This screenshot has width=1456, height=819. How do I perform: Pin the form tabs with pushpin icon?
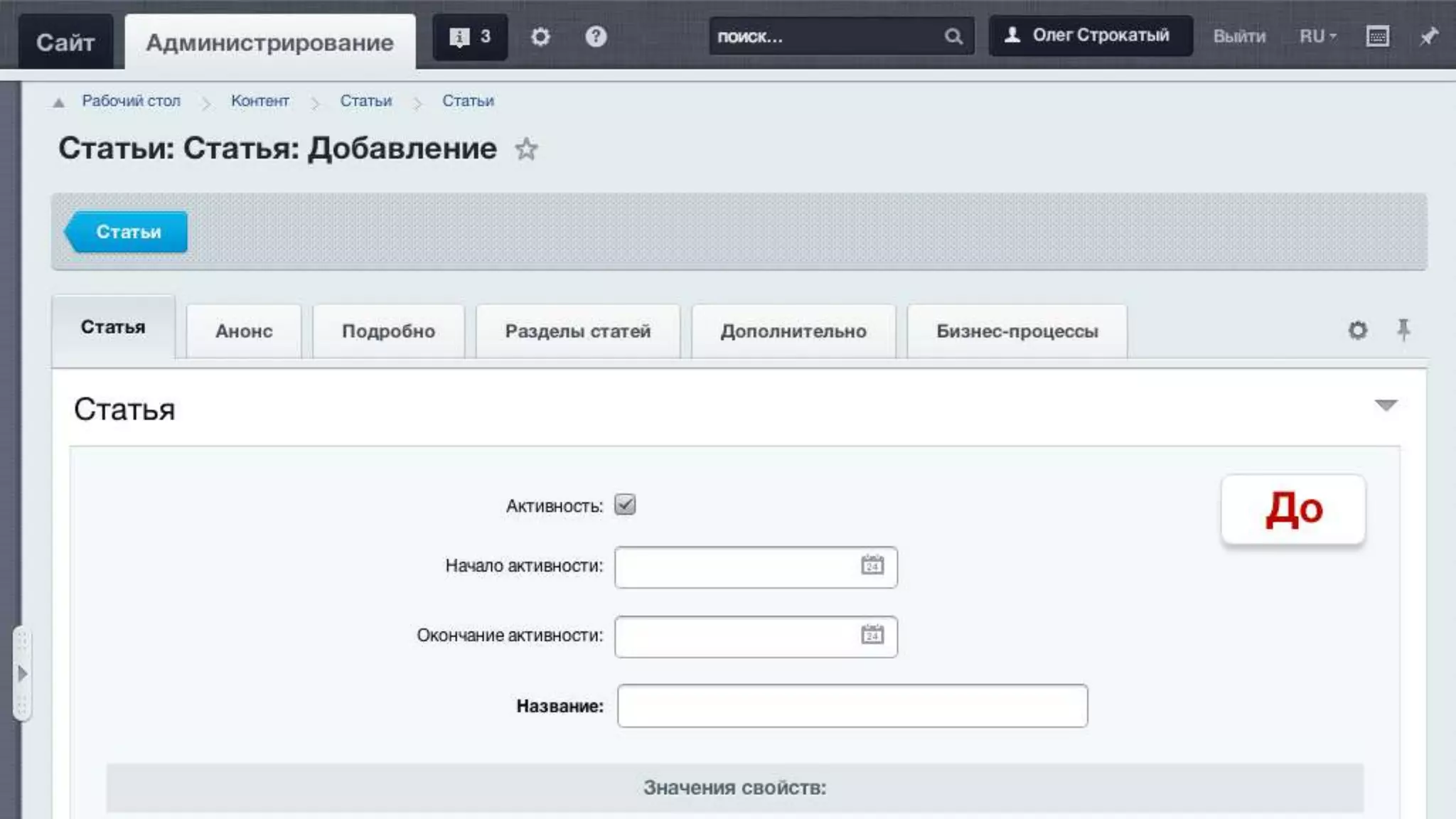1403,330
